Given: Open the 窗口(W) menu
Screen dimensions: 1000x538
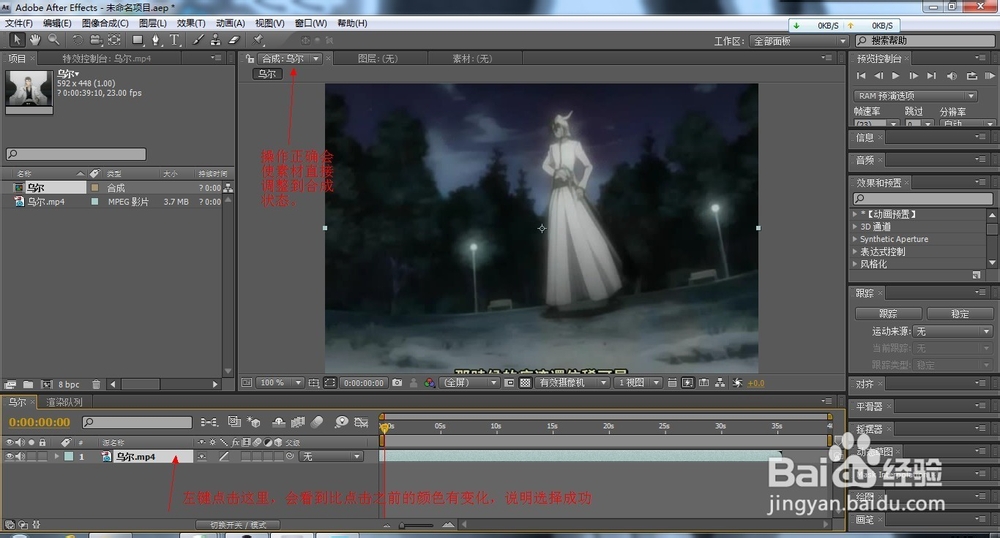Looking at the screenshot, I should 311,23.
